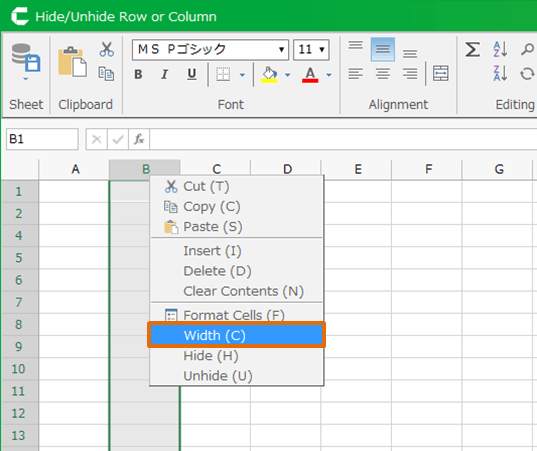Click the Cut scissors icon in the ribbon
This screenshot has width=537, height=451.
(107, 49)
